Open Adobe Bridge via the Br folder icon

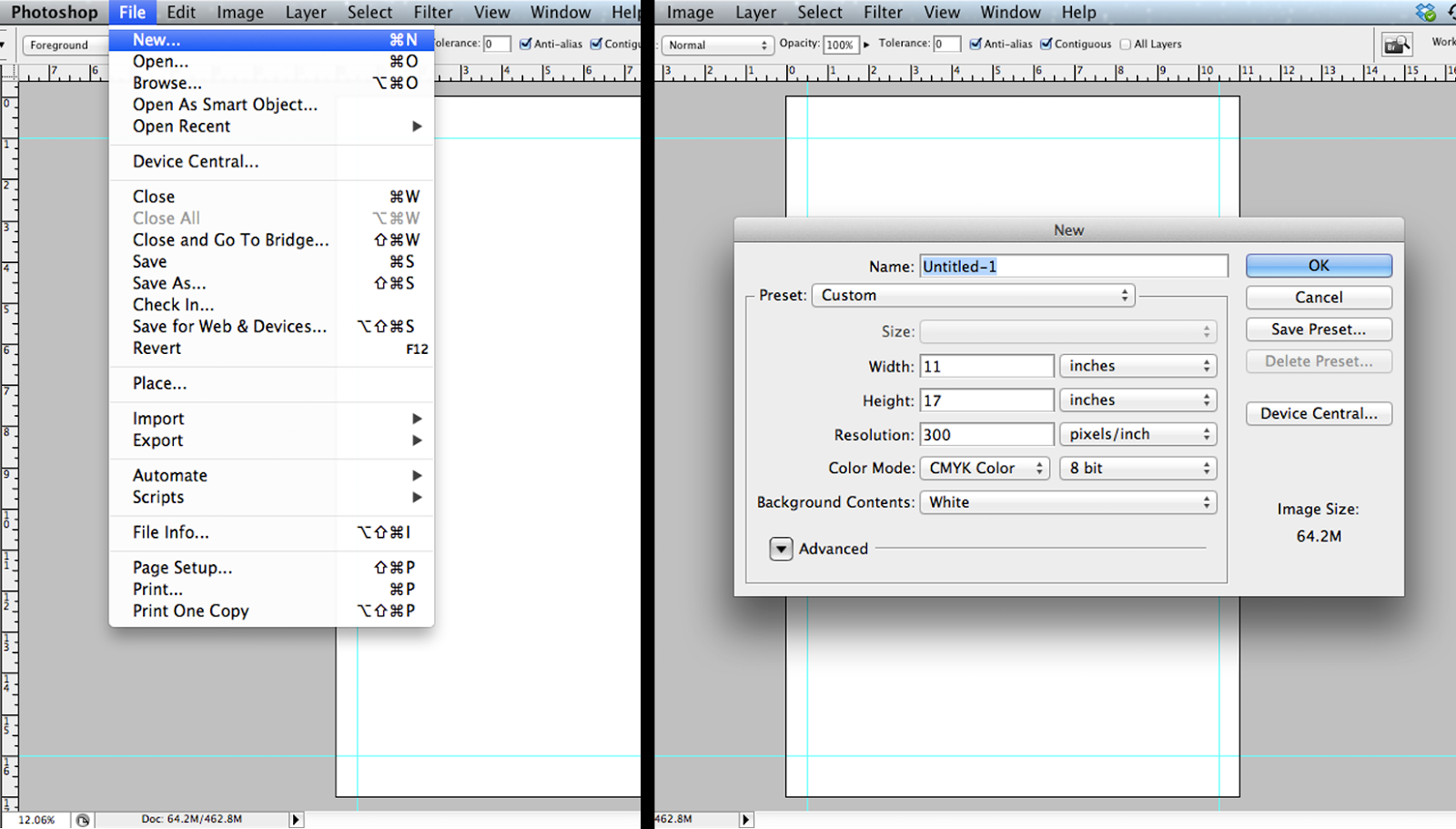tap(1396, 44)
